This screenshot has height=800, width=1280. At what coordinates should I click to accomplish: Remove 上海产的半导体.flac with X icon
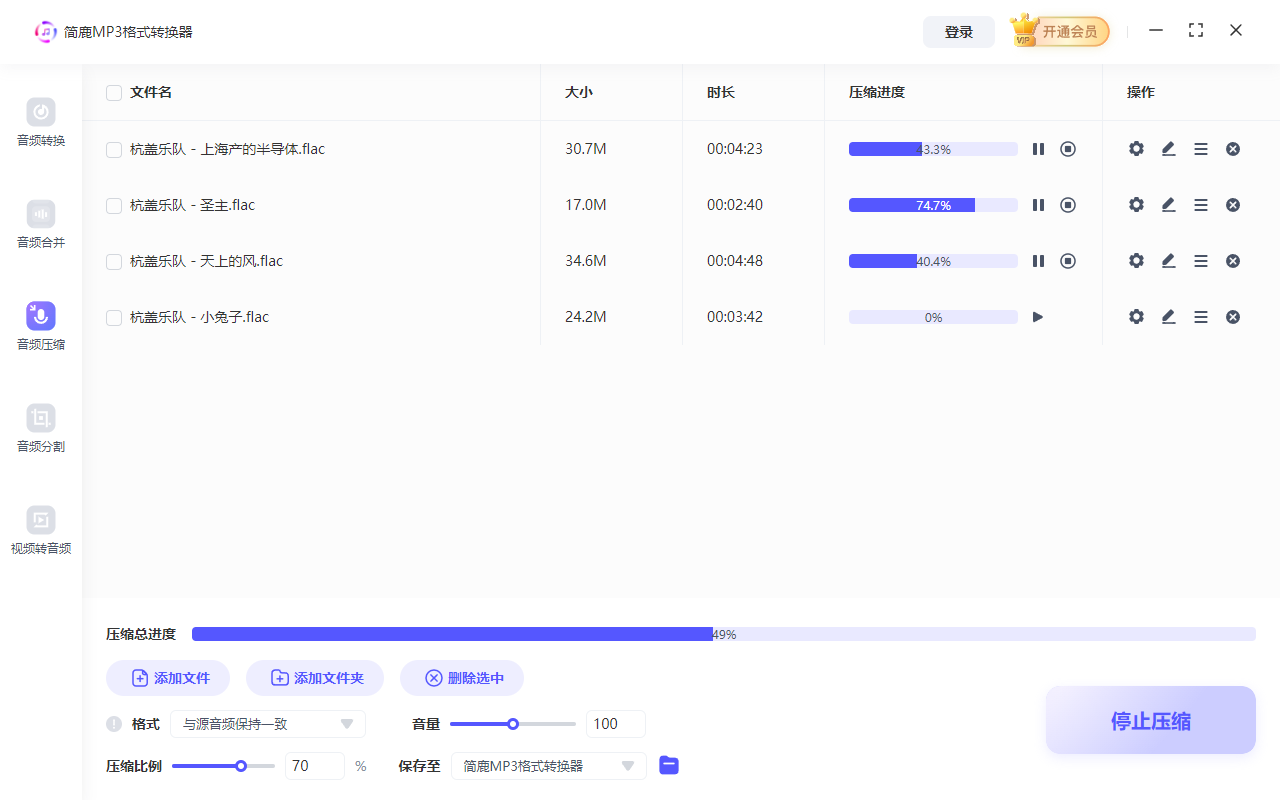click(x=1233, y=149)
